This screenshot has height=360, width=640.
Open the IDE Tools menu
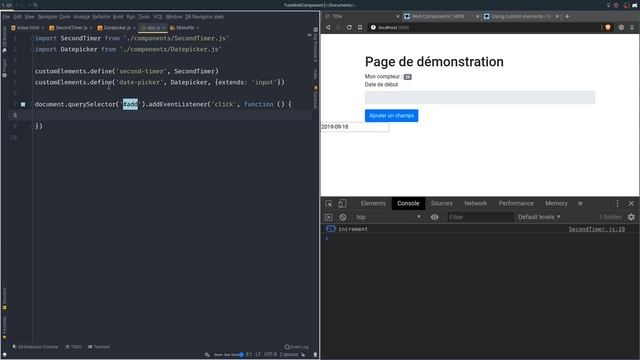[144, 17]
